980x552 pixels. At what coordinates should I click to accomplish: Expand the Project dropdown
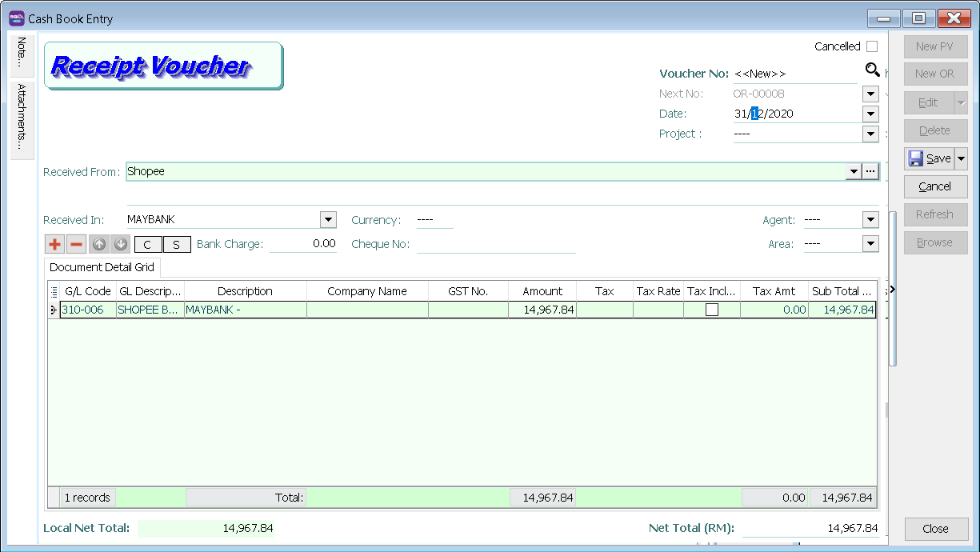[870, 134]
